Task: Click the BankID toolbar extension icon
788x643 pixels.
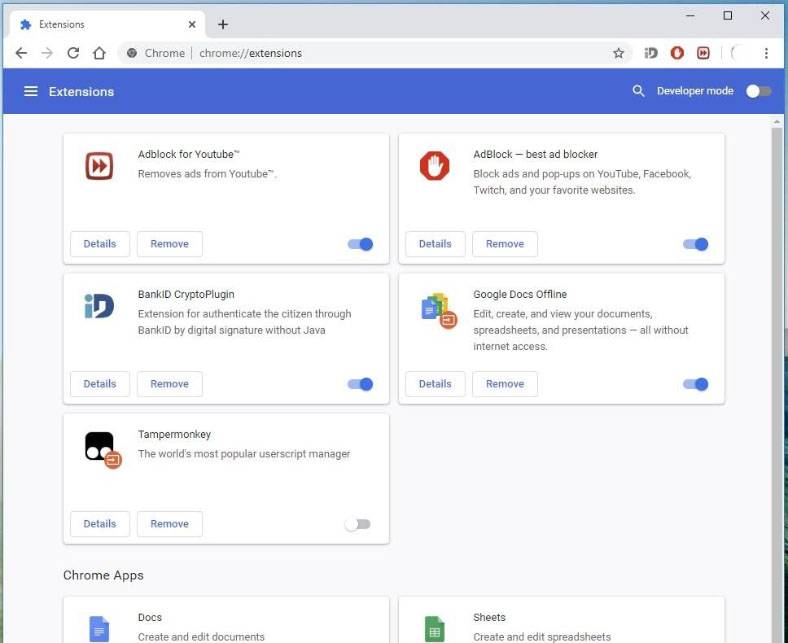Action: pyautogui.click(x=651, y=53)
